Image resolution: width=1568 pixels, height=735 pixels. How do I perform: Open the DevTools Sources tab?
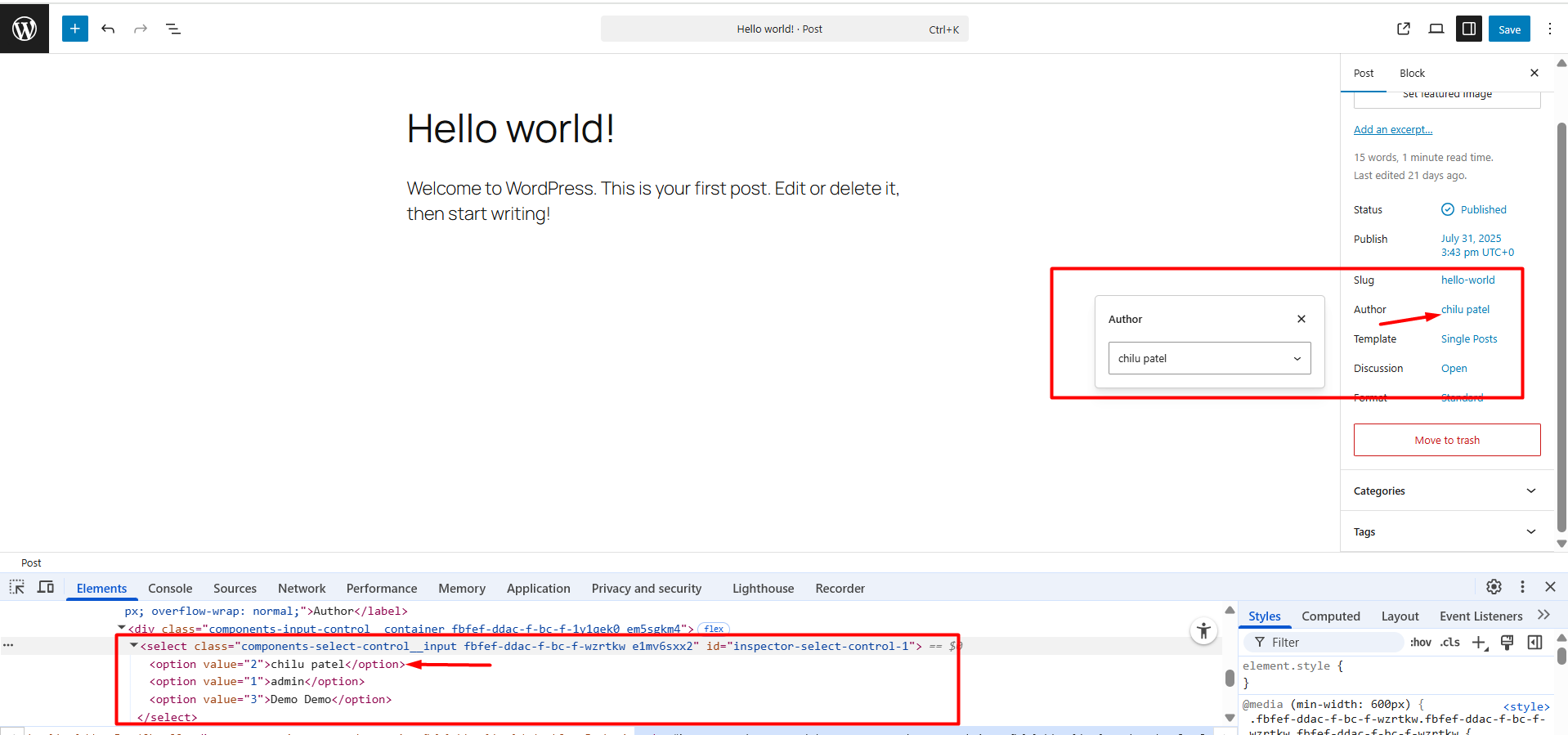[x=235, y=589]
